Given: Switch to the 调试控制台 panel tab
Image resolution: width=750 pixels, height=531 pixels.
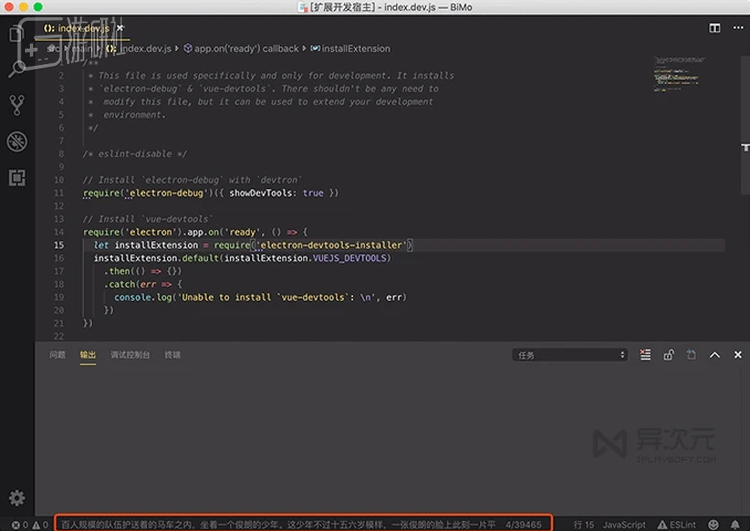Looking at the screenshot, I should click(130, 355).
